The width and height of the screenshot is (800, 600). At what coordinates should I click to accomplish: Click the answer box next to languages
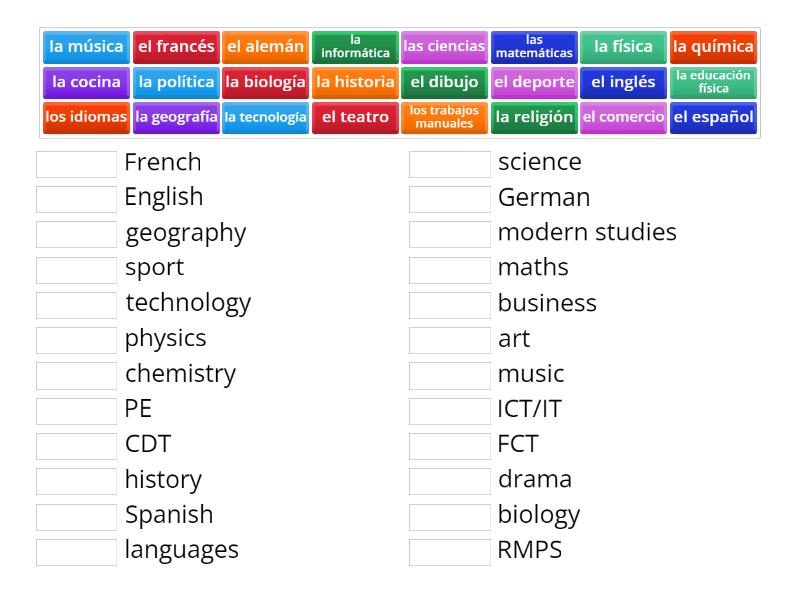pos(76,549)
